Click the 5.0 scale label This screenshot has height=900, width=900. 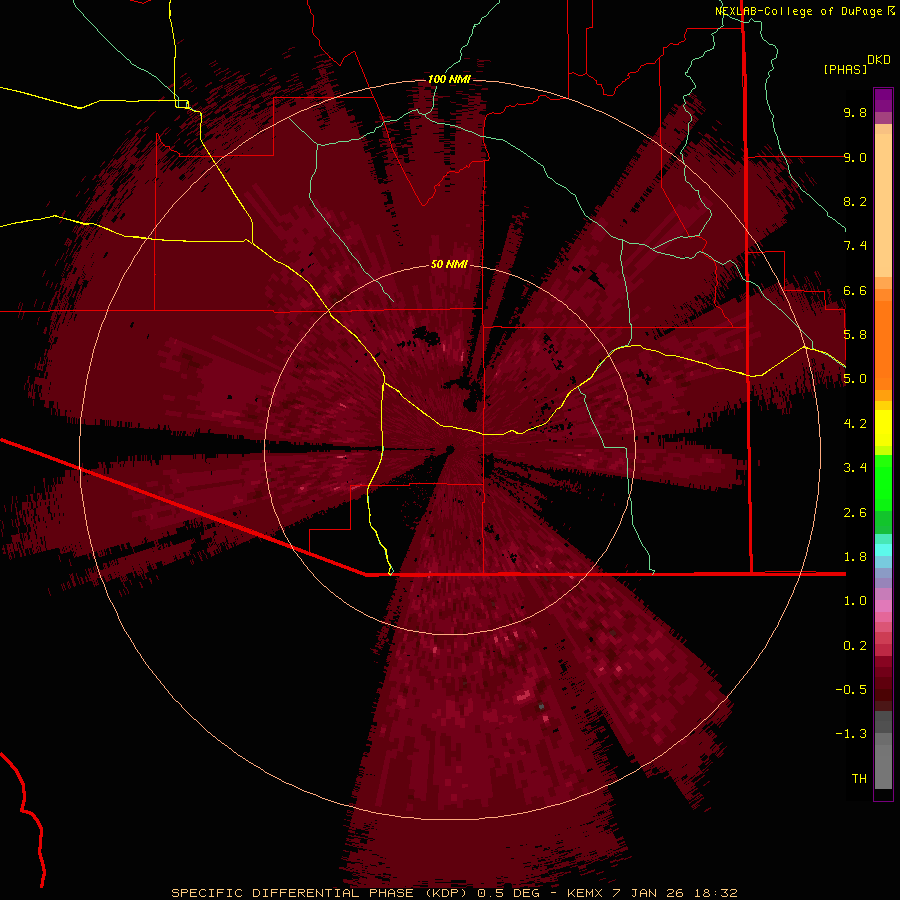point(855,379)
